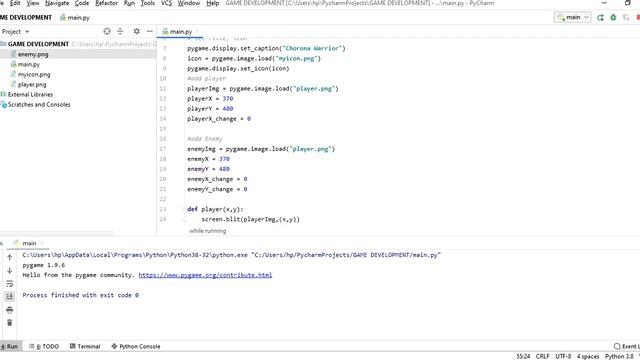This screenshot has height=360, width=640.
Task: Open the Refactor menu
Action: [x=106, y=3]
